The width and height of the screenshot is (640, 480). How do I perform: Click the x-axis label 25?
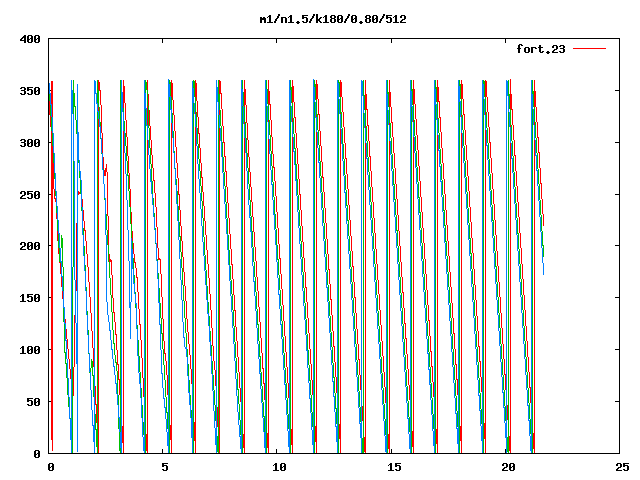(x=622, y=467)
